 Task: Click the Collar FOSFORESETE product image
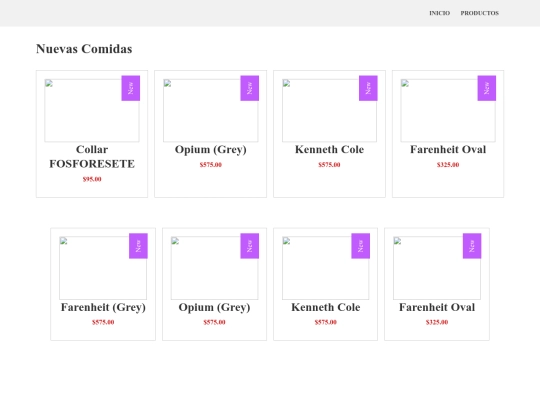(92, 111)
